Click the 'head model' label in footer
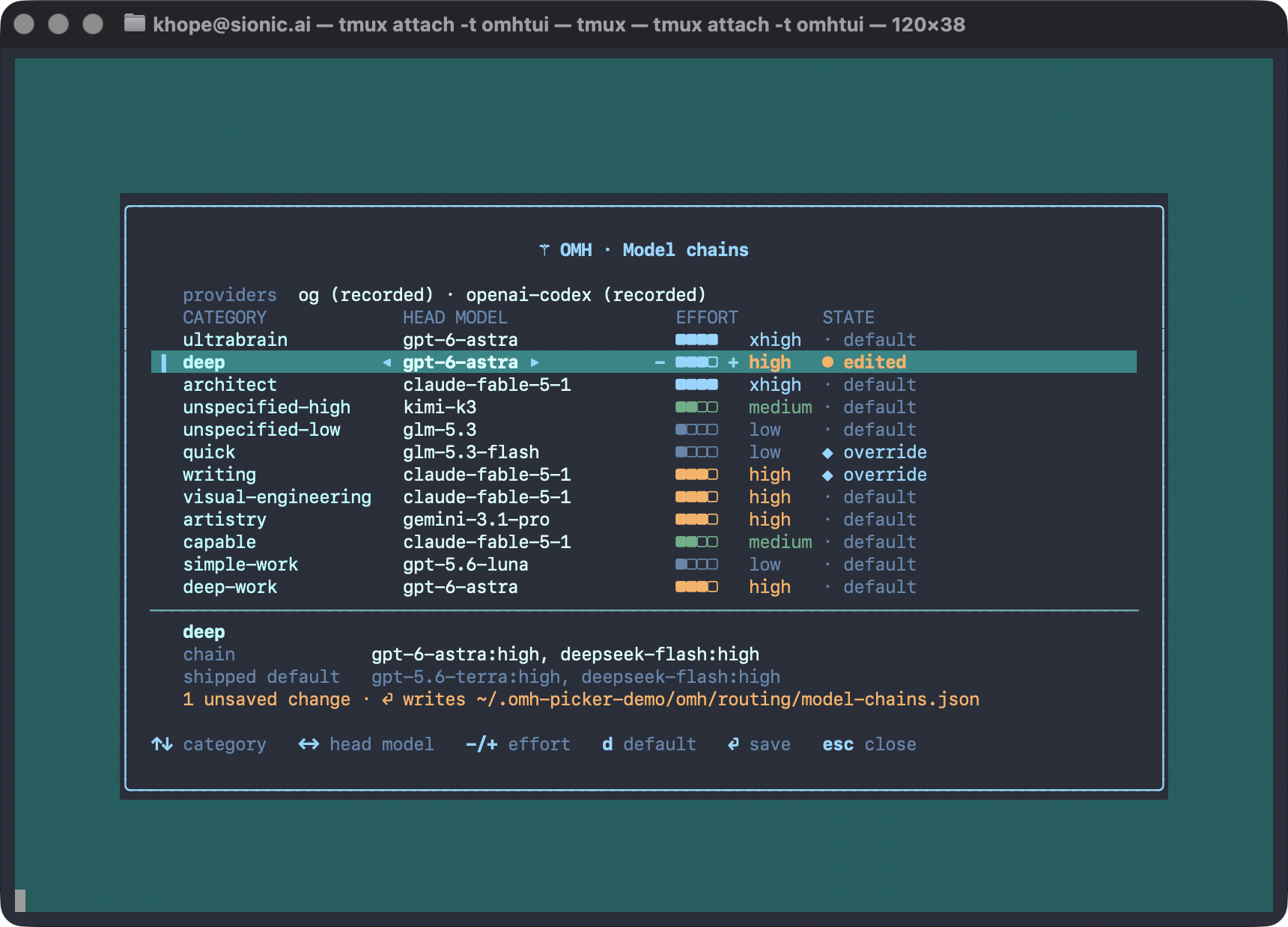This screenshot has height=927, width=1288. [x=382, y=744]
